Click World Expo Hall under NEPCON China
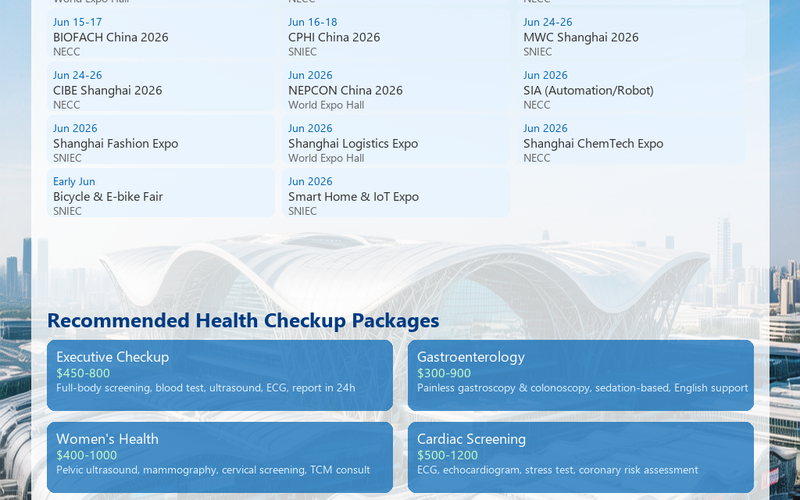800x500 pixels. [326, 105]
